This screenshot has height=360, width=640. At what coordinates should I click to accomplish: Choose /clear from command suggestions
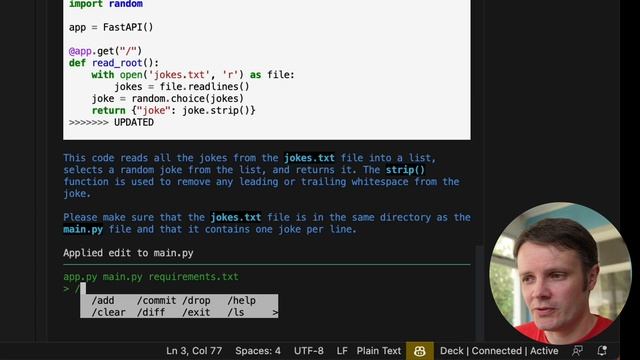coord(109,312)
